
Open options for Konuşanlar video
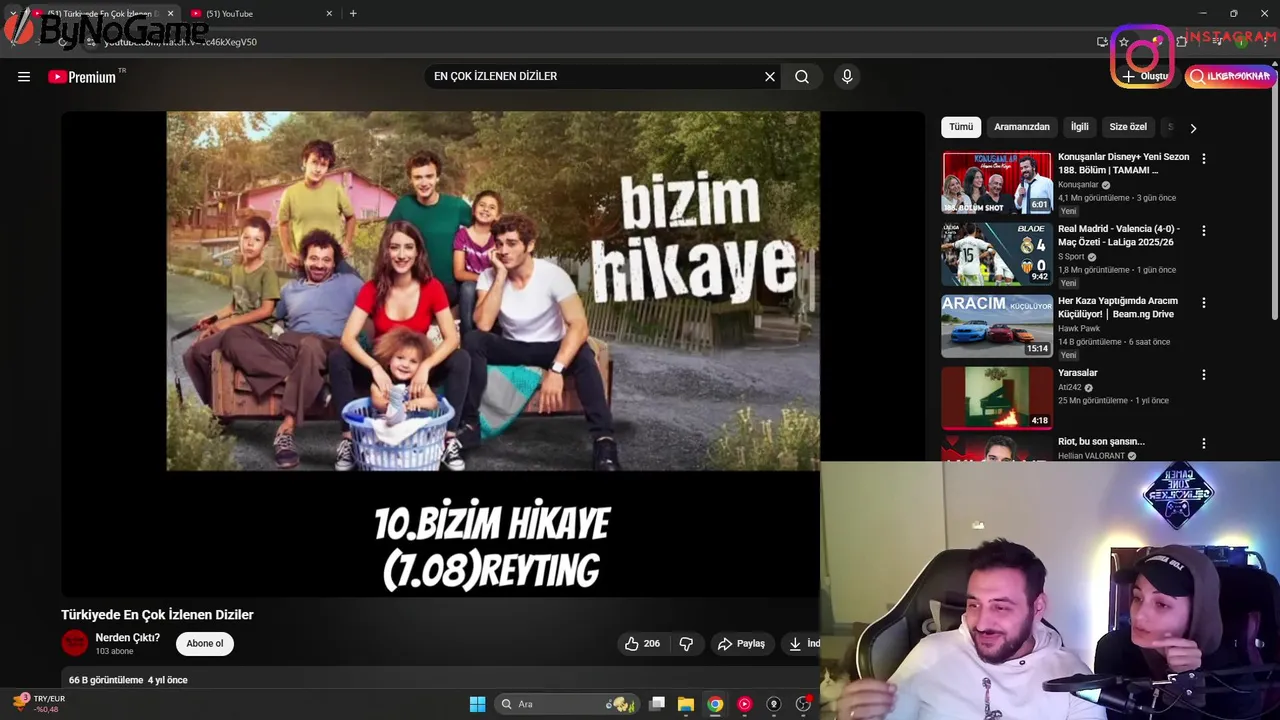(x=1204, y=159)
